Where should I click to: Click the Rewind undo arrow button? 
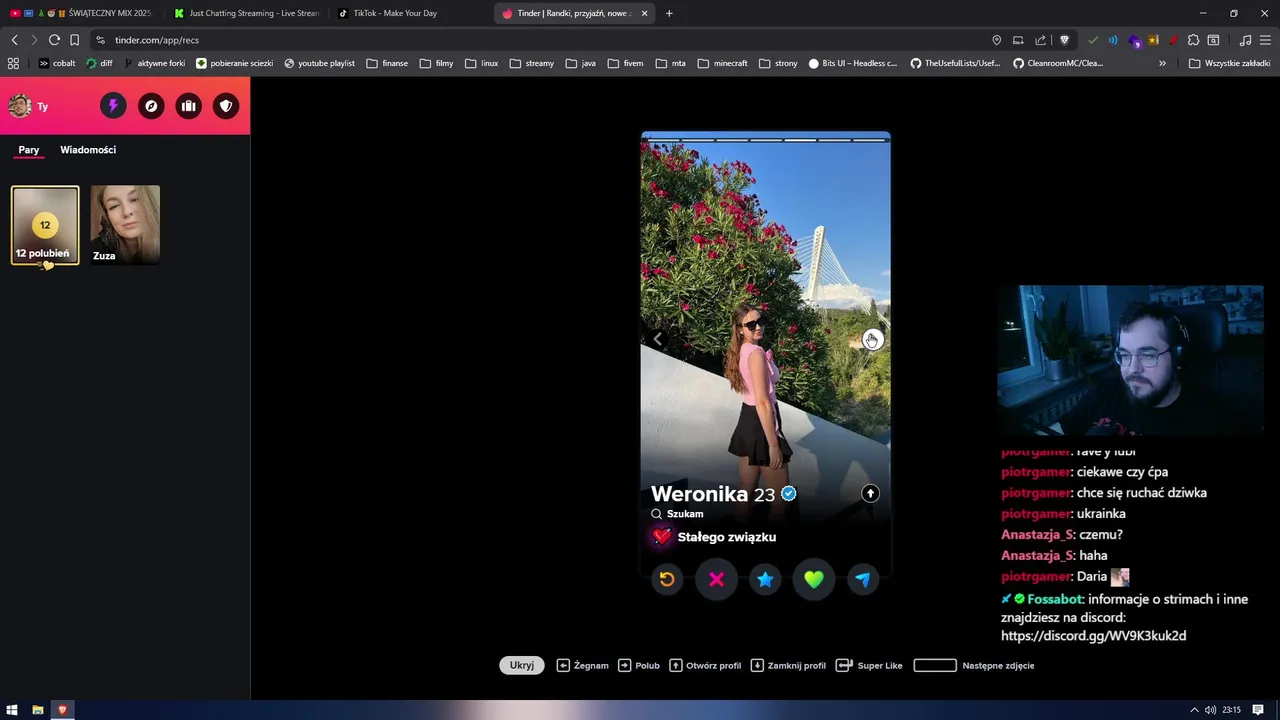(667, 579)
